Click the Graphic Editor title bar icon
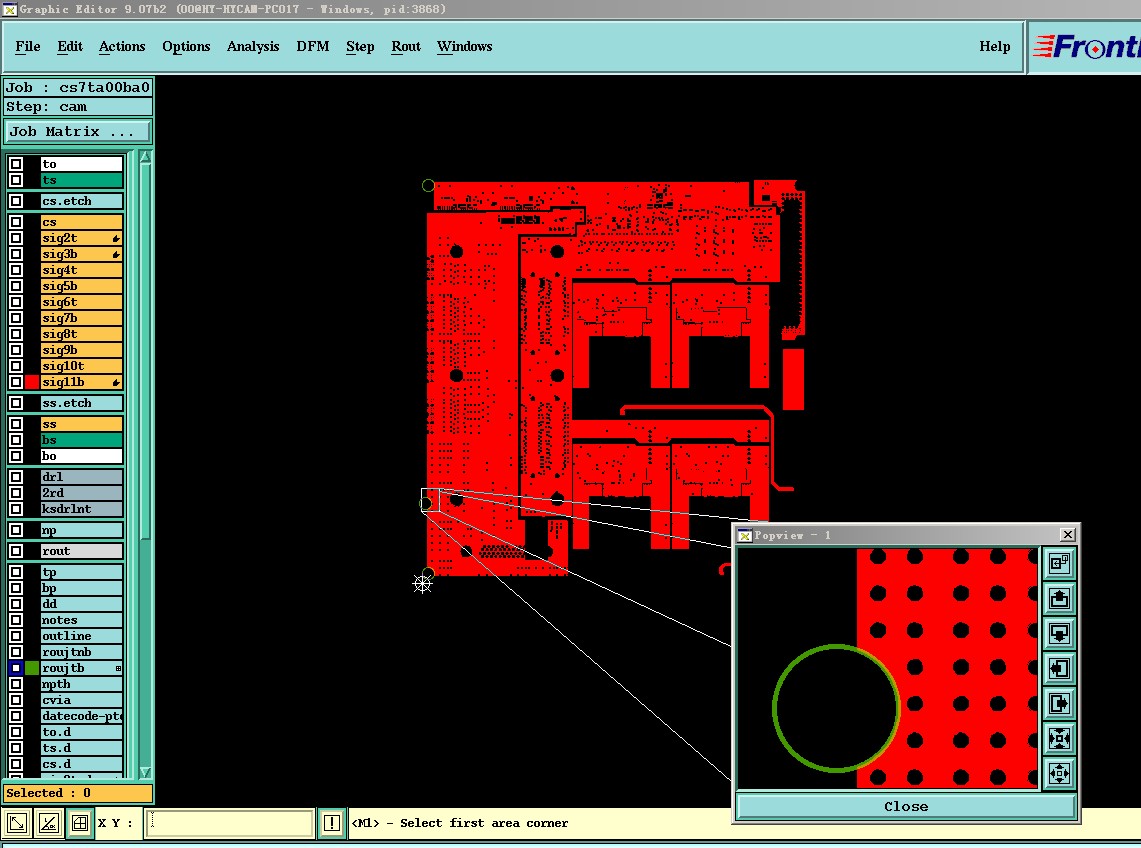Screen dimensions: 1141x848 coord(9,9)
